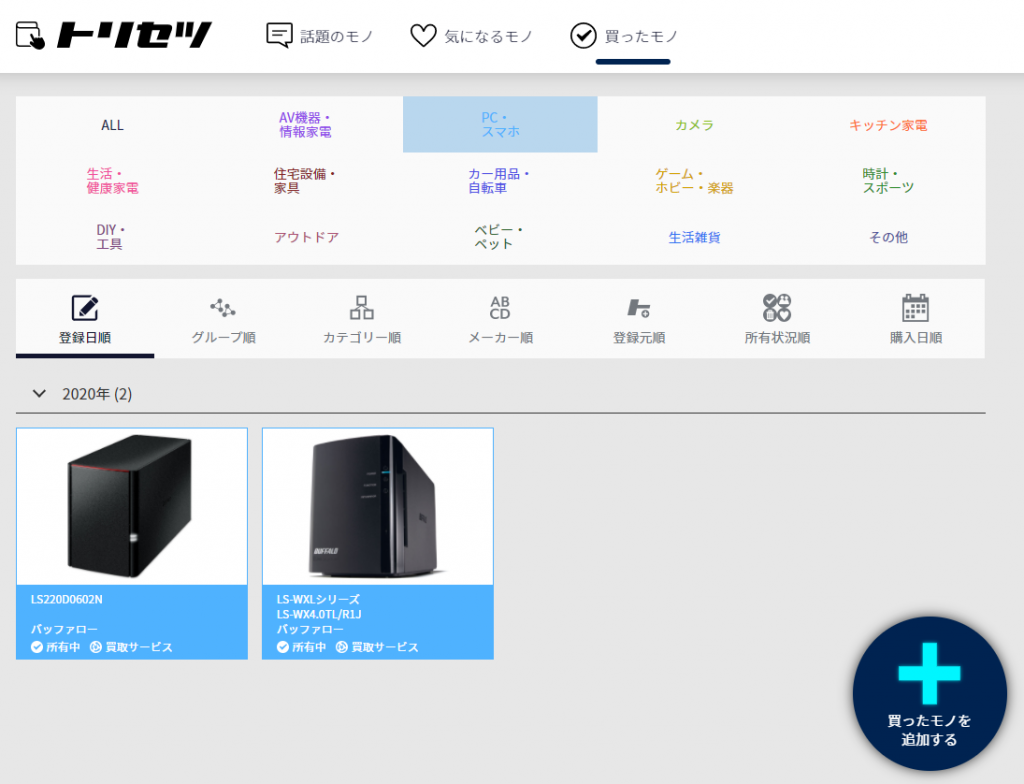Filter by 住宅設備・家具 category

click(x=306, y=181)
